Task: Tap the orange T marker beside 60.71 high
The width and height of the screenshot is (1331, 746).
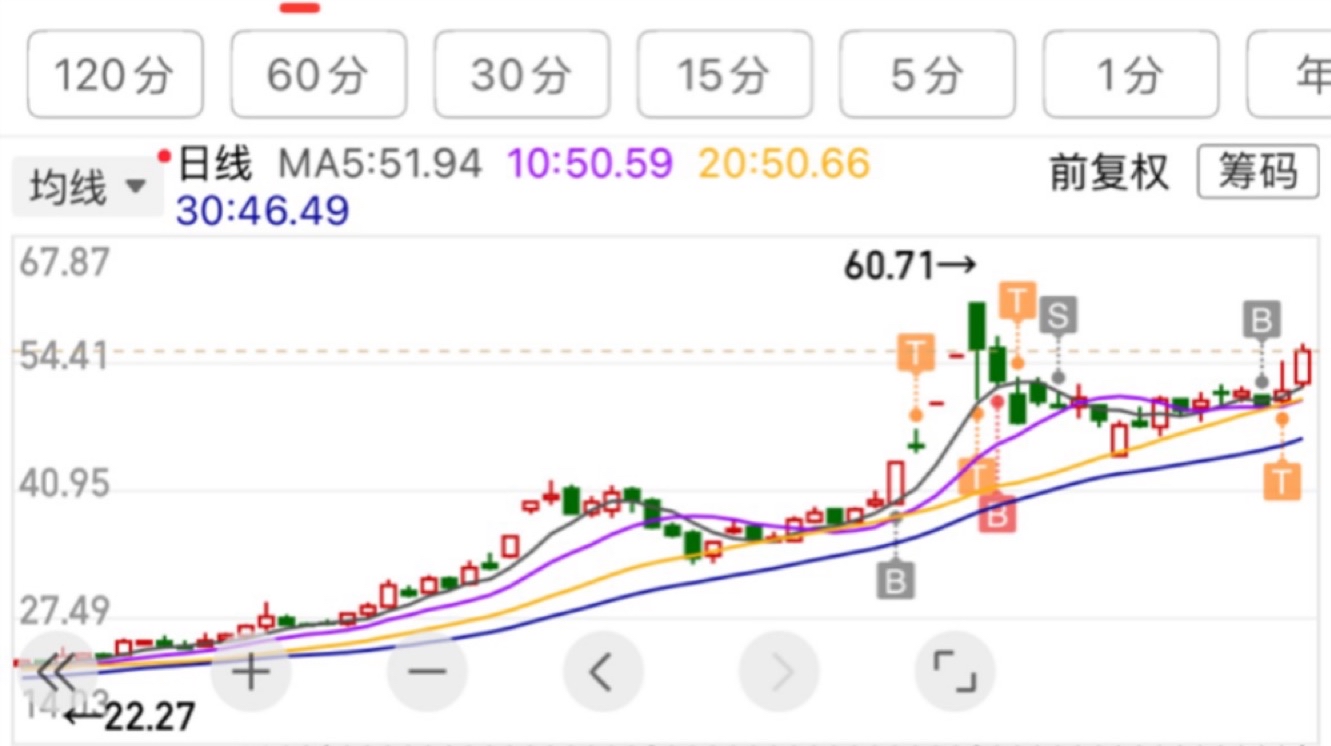Action: [1018, 300]
